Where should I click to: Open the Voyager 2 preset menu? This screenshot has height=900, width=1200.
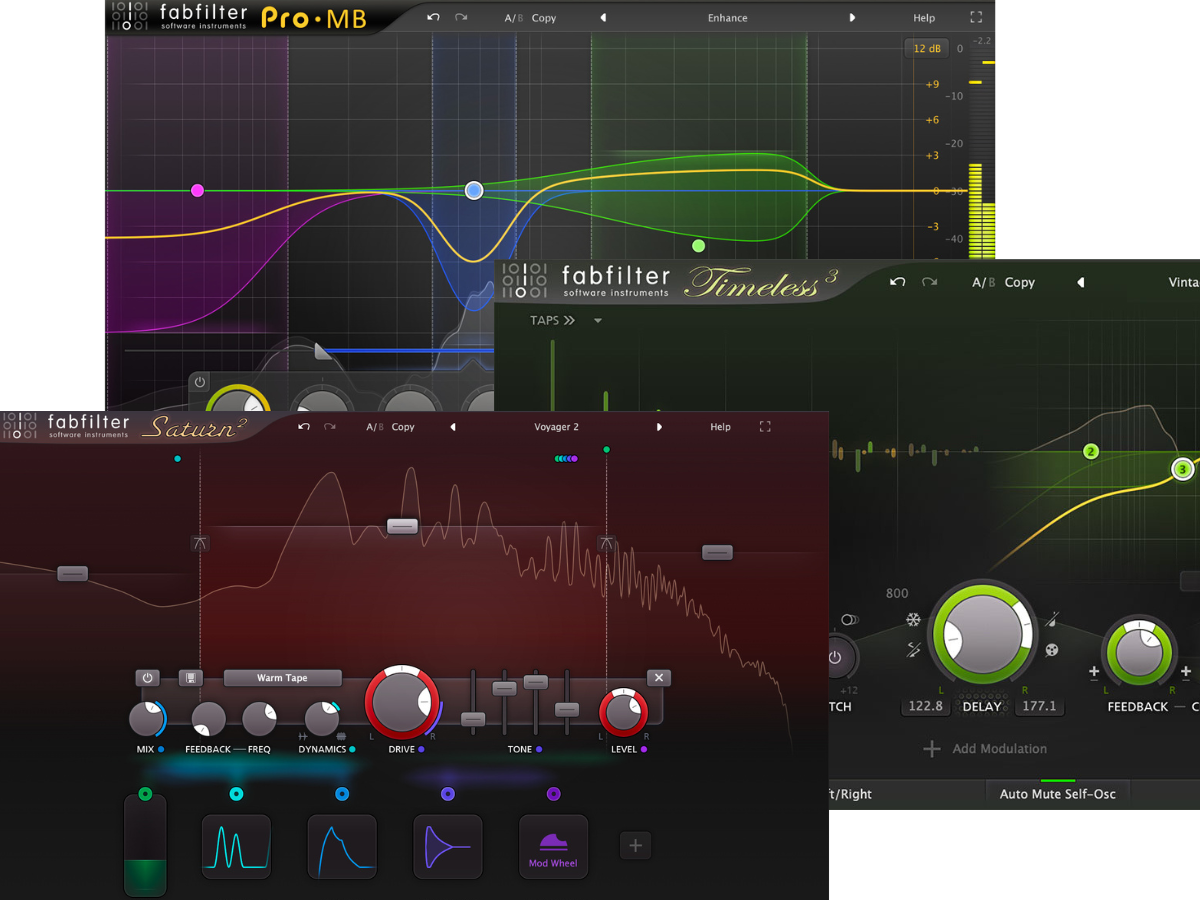(556, 427)
